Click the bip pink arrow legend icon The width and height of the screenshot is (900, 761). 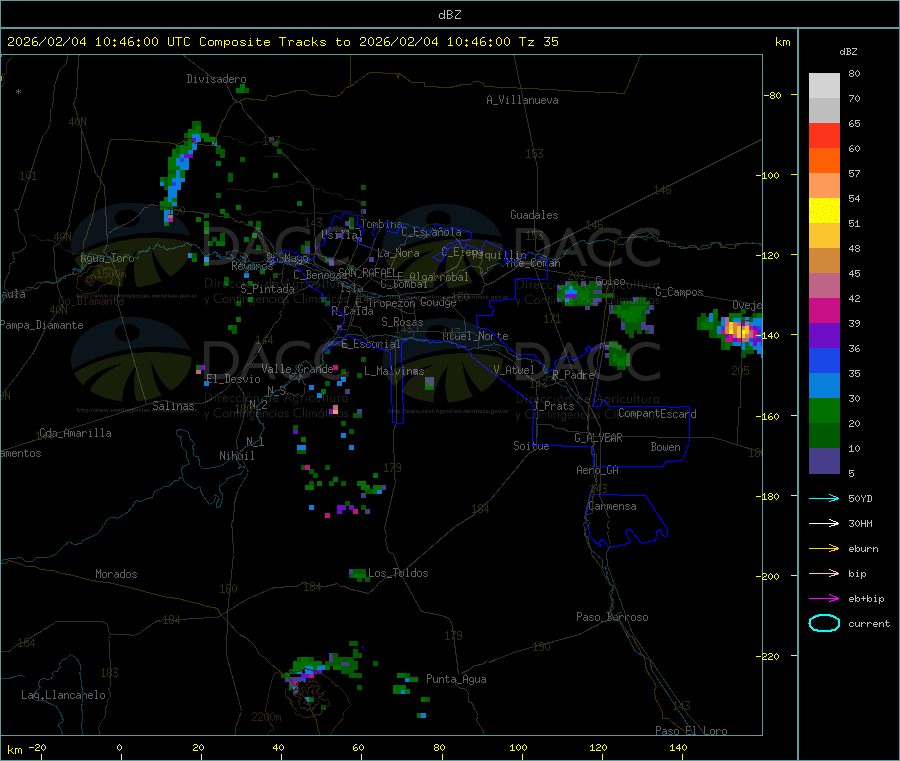(x=824, y=573)
